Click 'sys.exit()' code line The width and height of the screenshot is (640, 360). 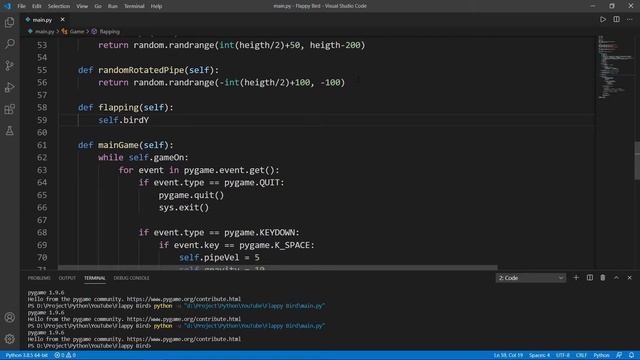[184, 207]
